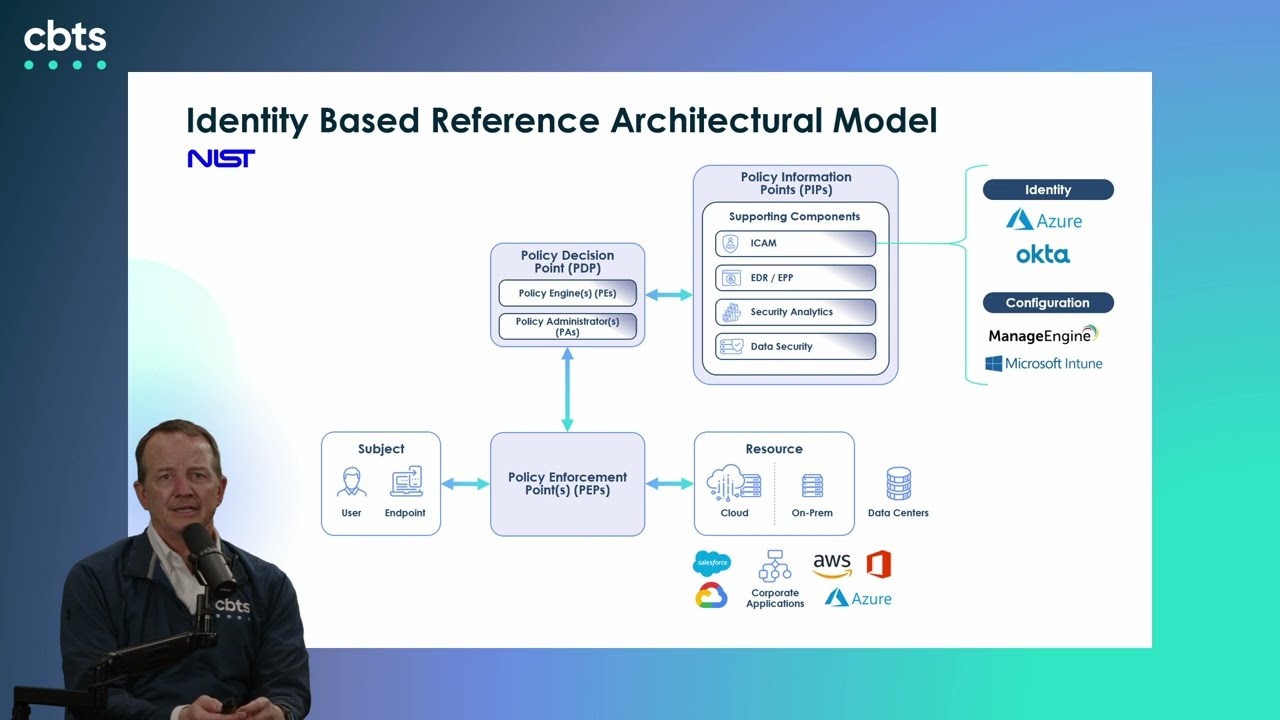The image size is (1280, 720).
Task: Select the Identity pill label
Action: [1048, 190]
